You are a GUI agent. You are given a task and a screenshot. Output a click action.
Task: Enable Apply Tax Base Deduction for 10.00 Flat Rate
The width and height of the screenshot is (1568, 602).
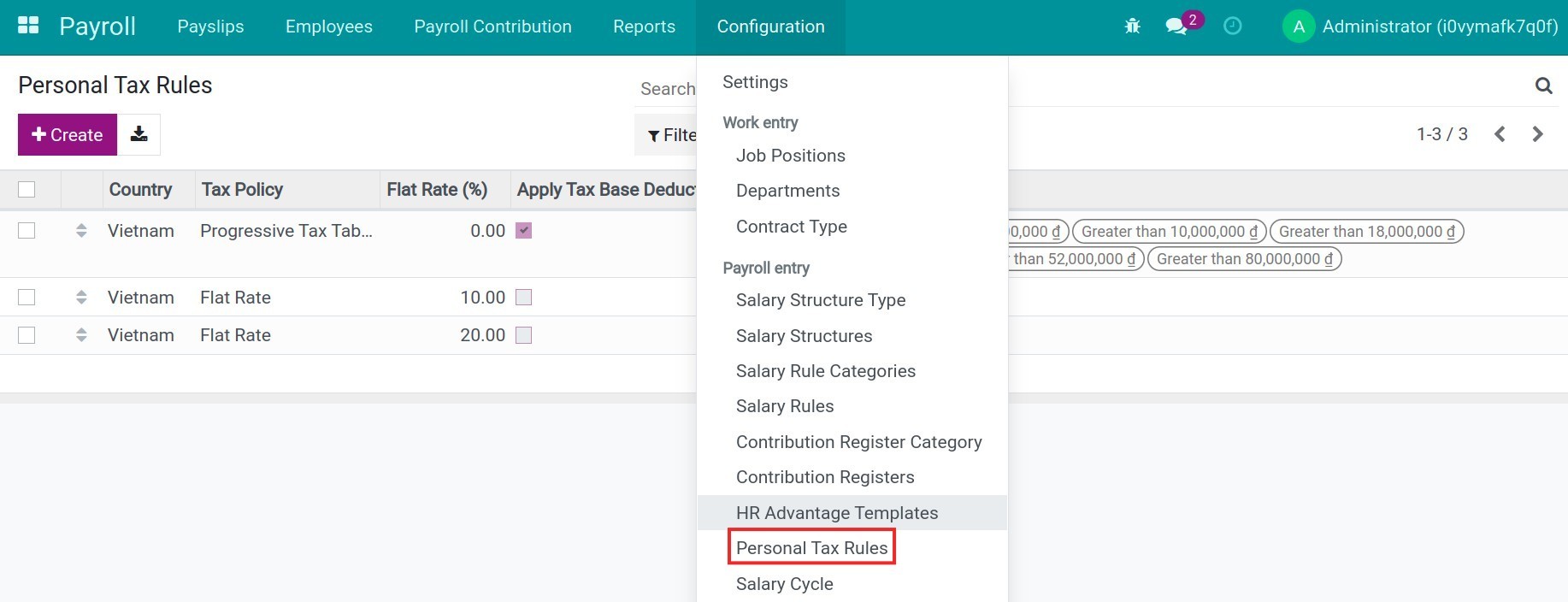coord(524,297)
